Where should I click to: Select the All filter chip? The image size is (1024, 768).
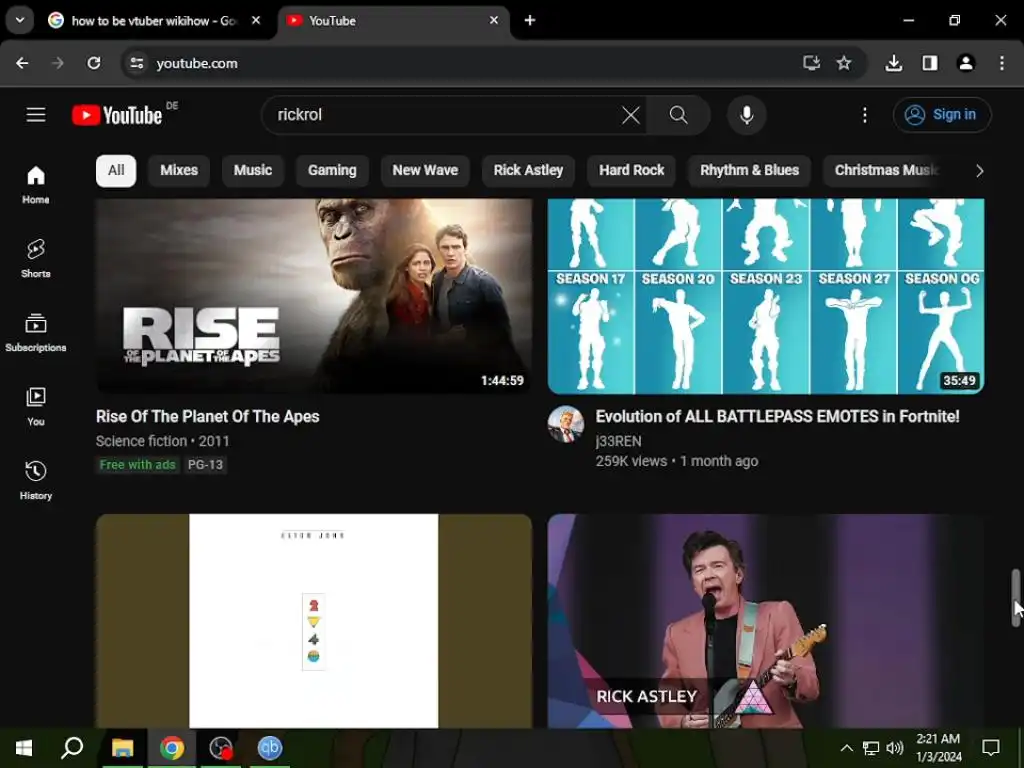click(116, 170)
